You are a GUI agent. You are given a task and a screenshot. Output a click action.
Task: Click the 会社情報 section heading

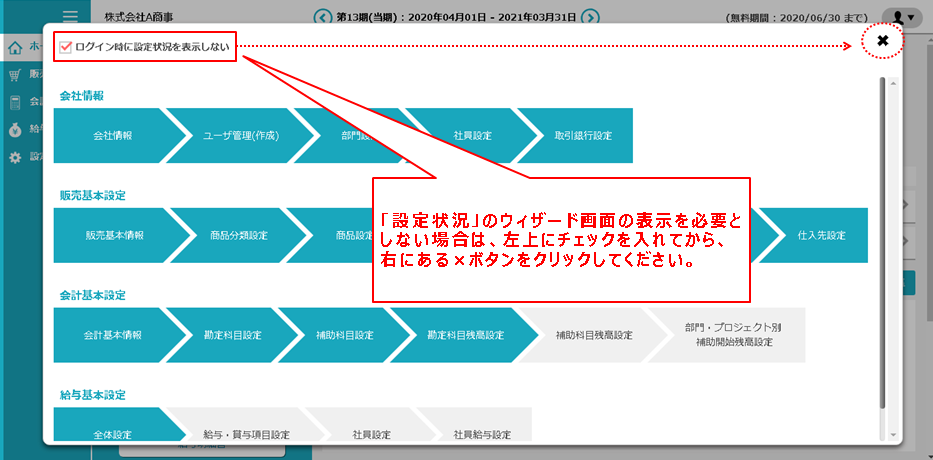click(82, 96)
